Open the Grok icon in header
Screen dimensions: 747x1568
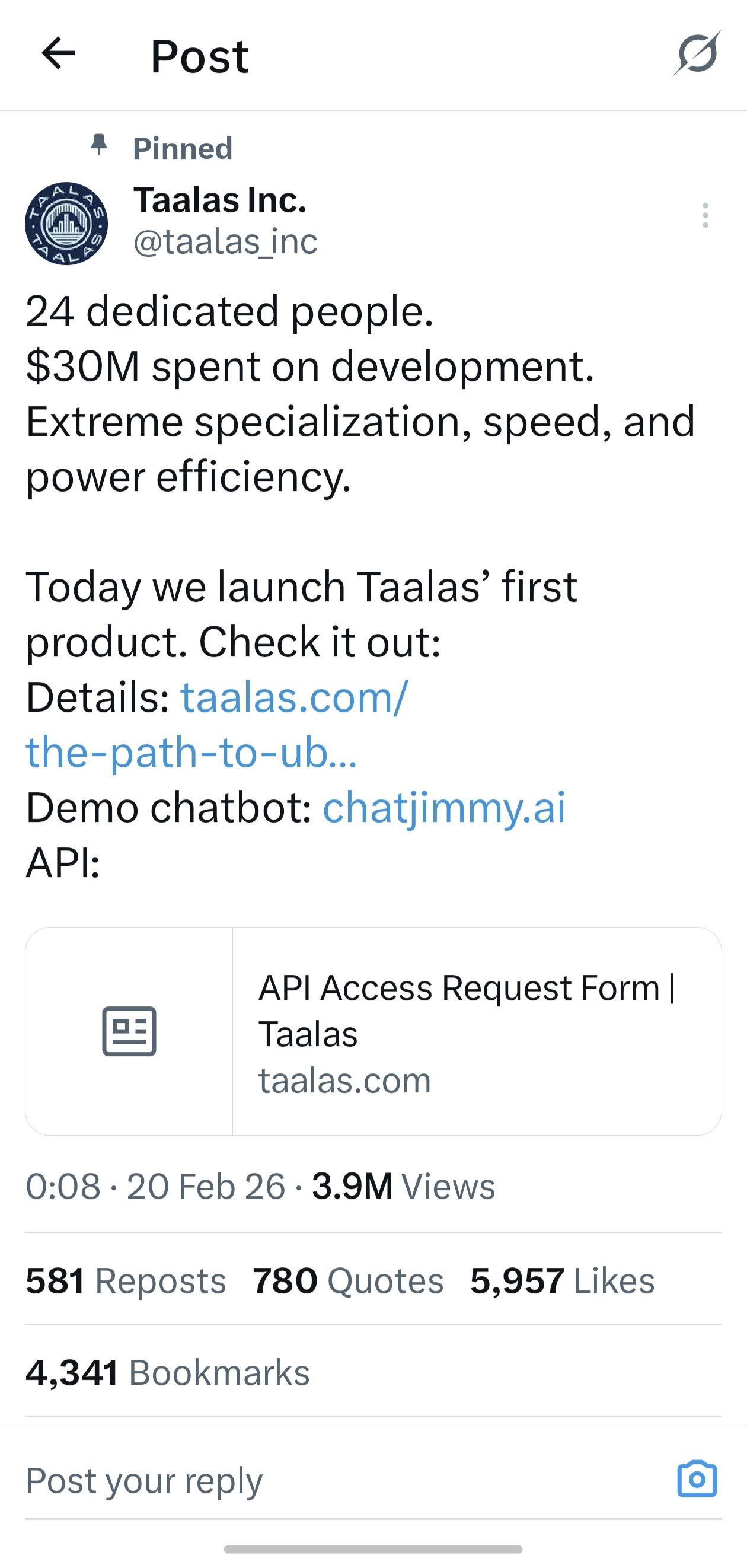tap(697, 54)
